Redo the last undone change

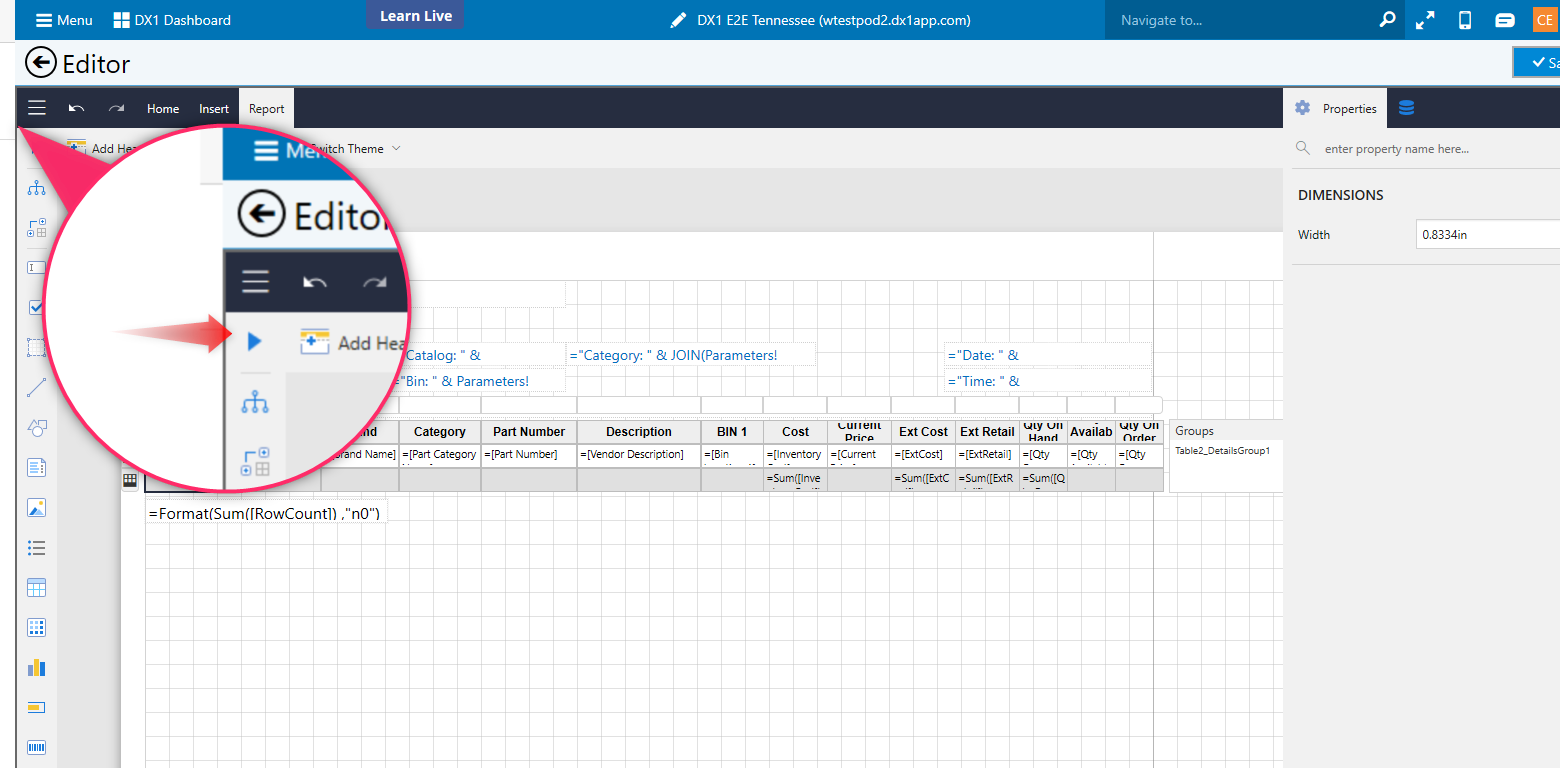point(116,108)
